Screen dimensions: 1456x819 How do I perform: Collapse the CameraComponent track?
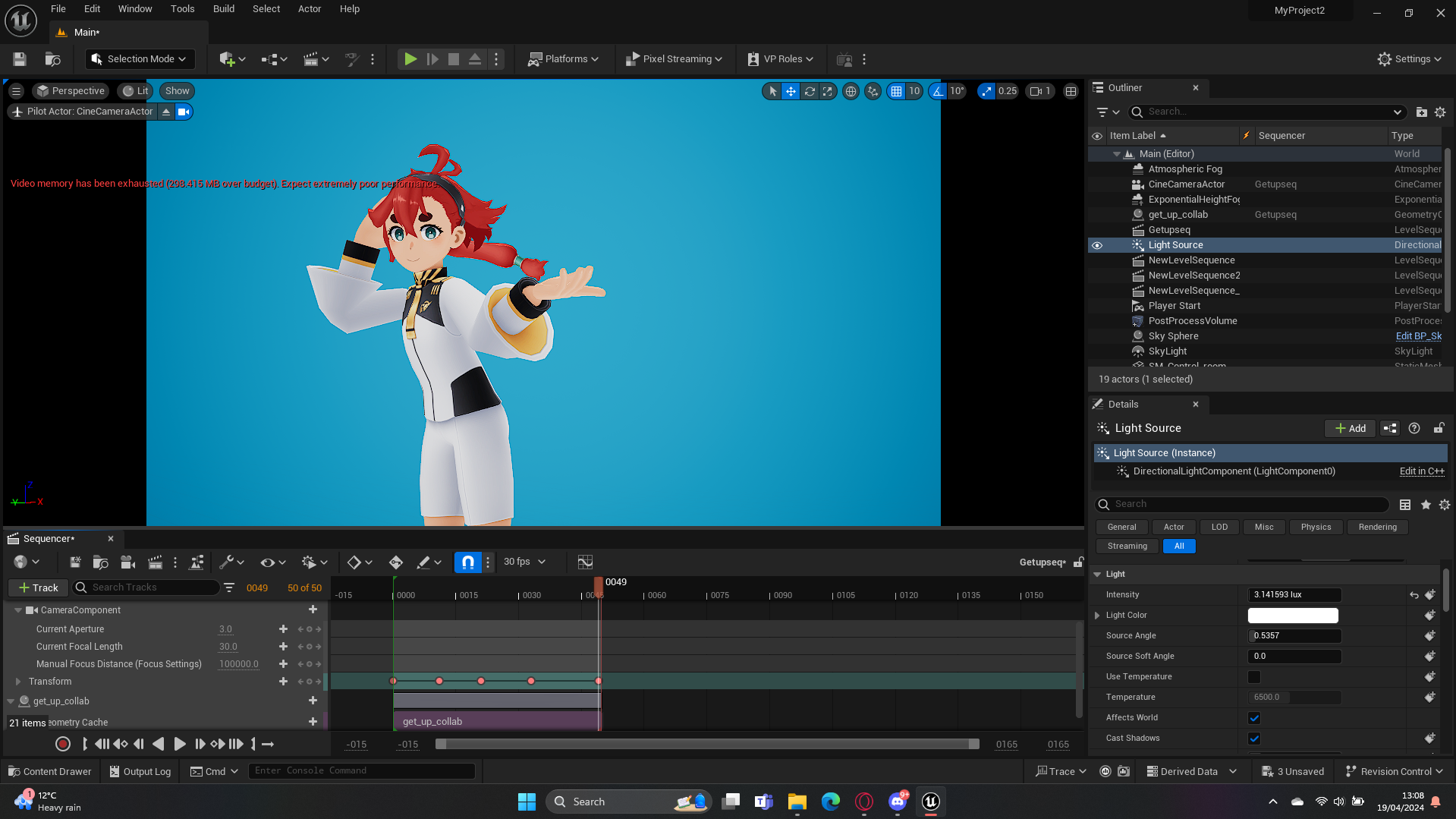pyautogui.click(x=18, y=610)
